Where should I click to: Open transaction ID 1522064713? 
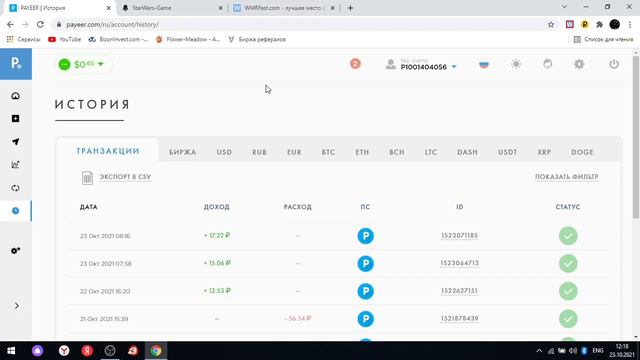(459, 263)
